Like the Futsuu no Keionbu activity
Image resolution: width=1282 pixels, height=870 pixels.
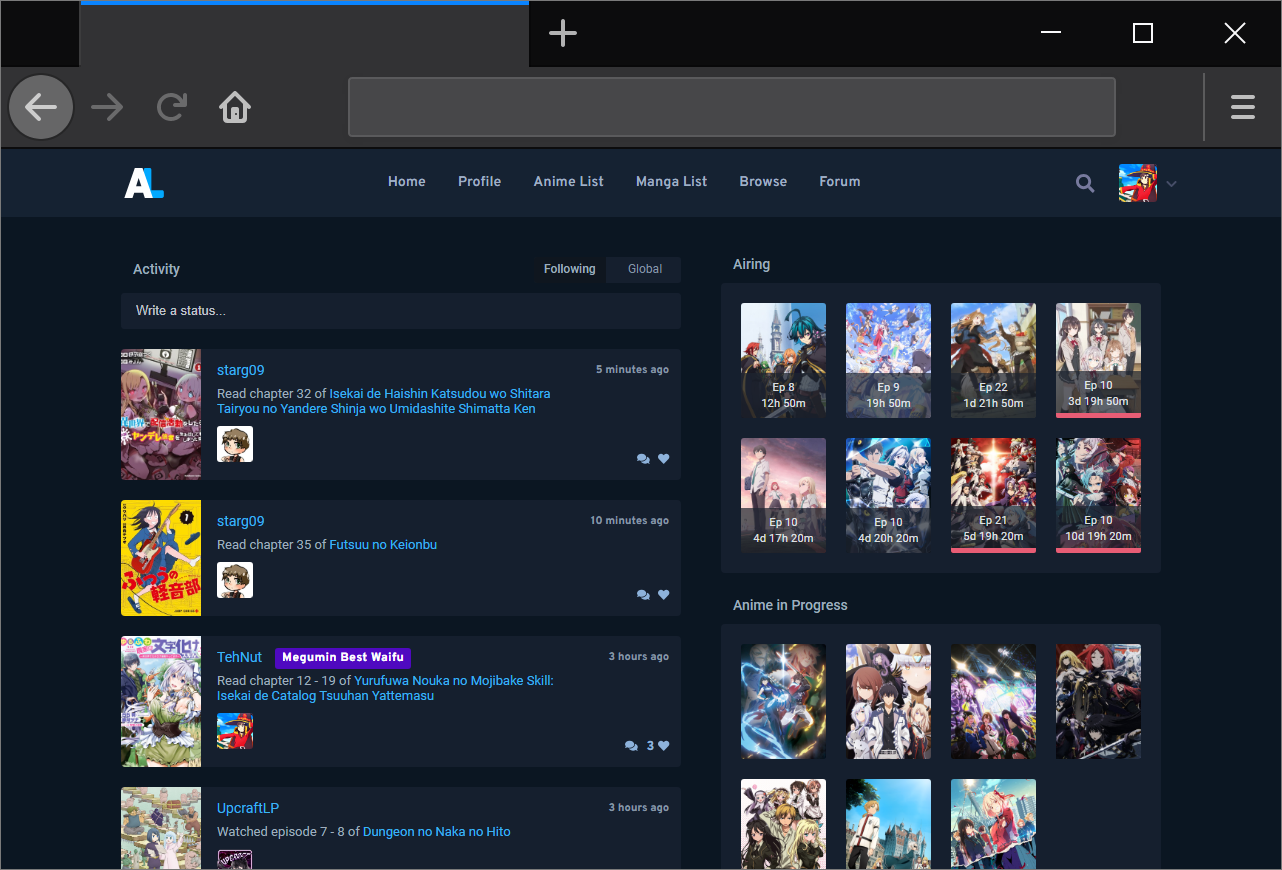(x=664, y=595)
